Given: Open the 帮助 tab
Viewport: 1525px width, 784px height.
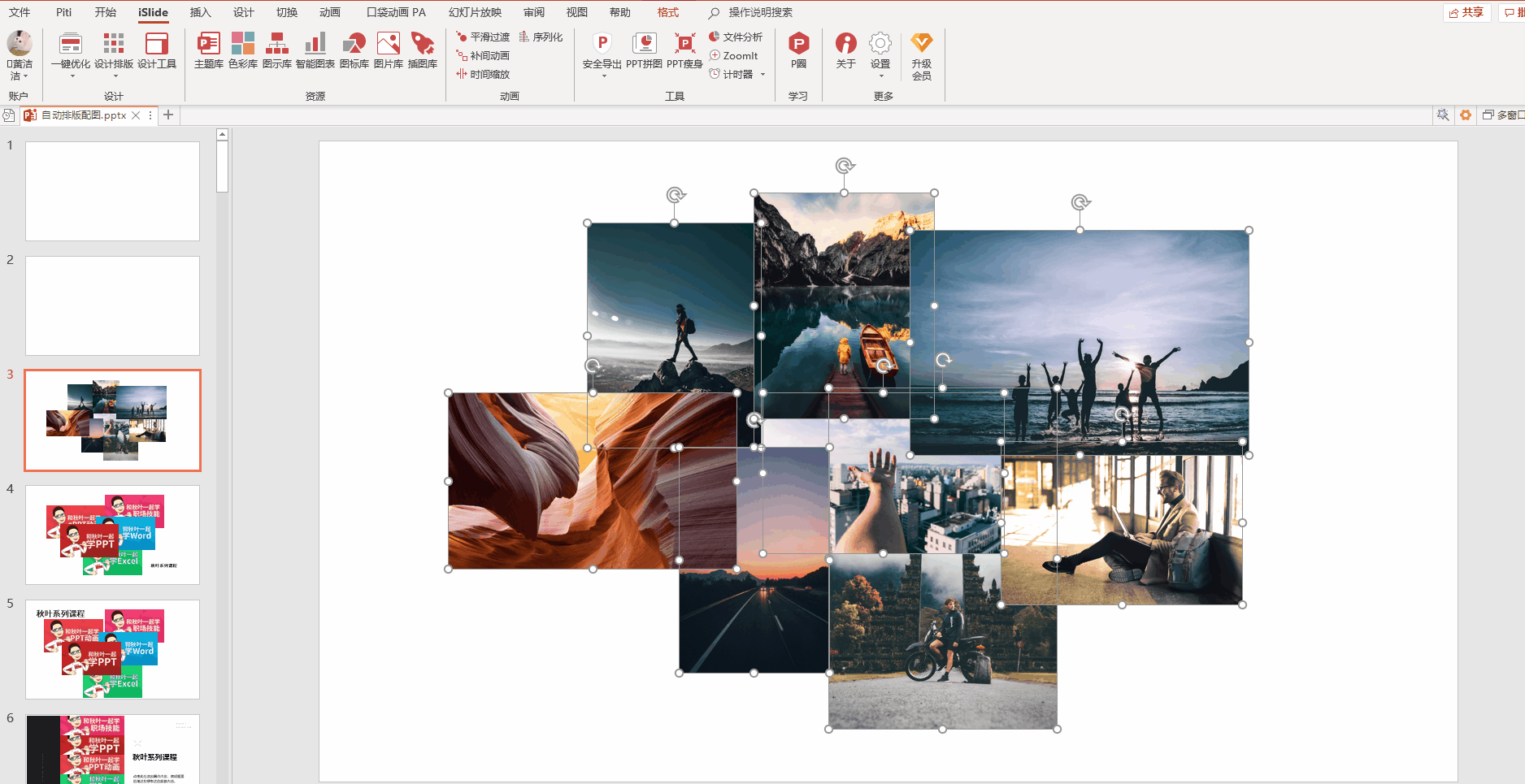Looking at the screenshot, I should point(619,12).
